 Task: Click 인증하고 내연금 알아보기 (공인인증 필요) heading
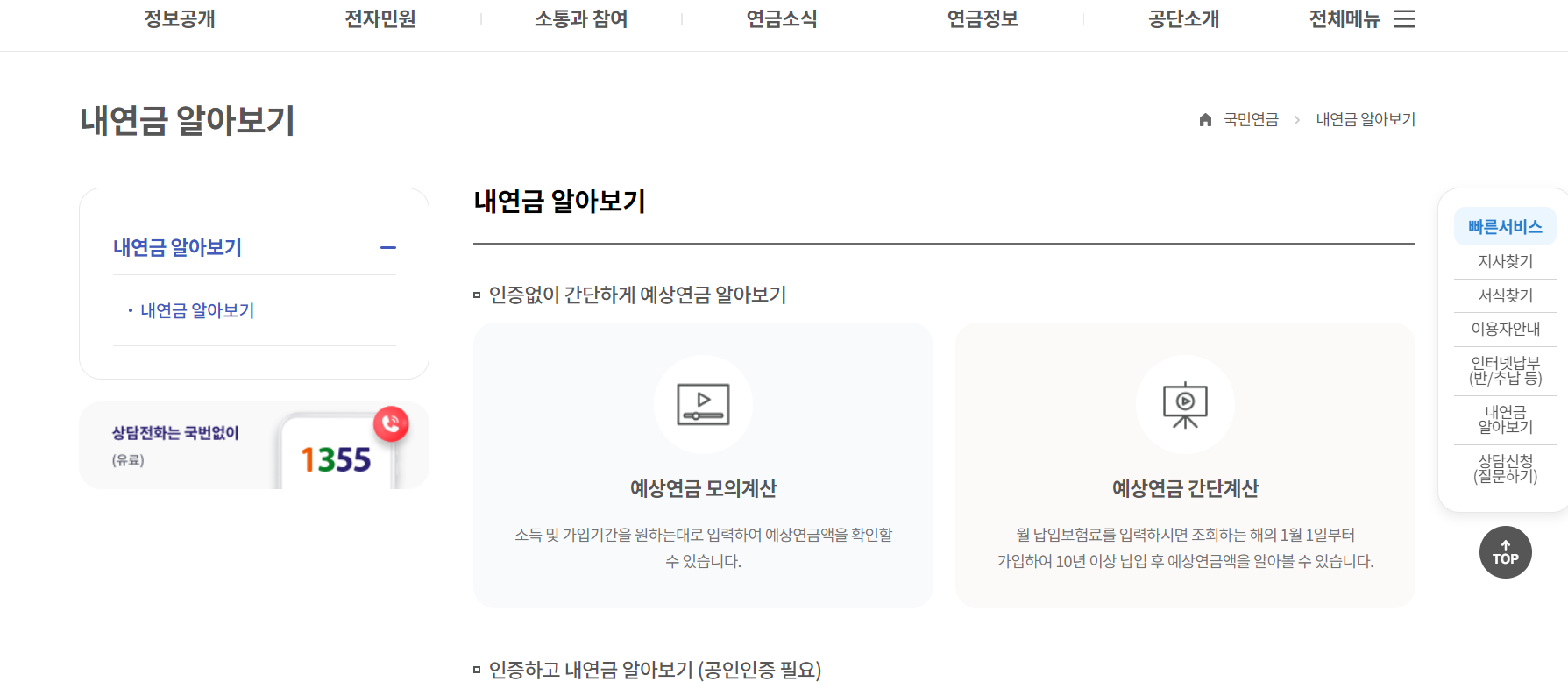655,670
